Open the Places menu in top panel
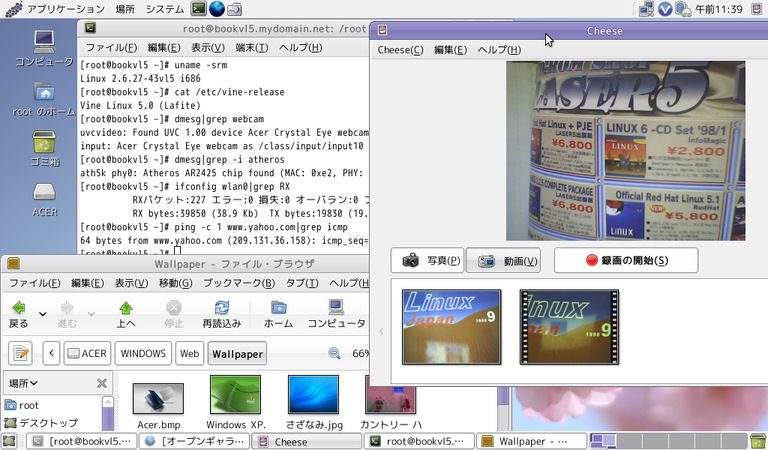The width and height of the screenshot is (768, 450). (125, 9)
